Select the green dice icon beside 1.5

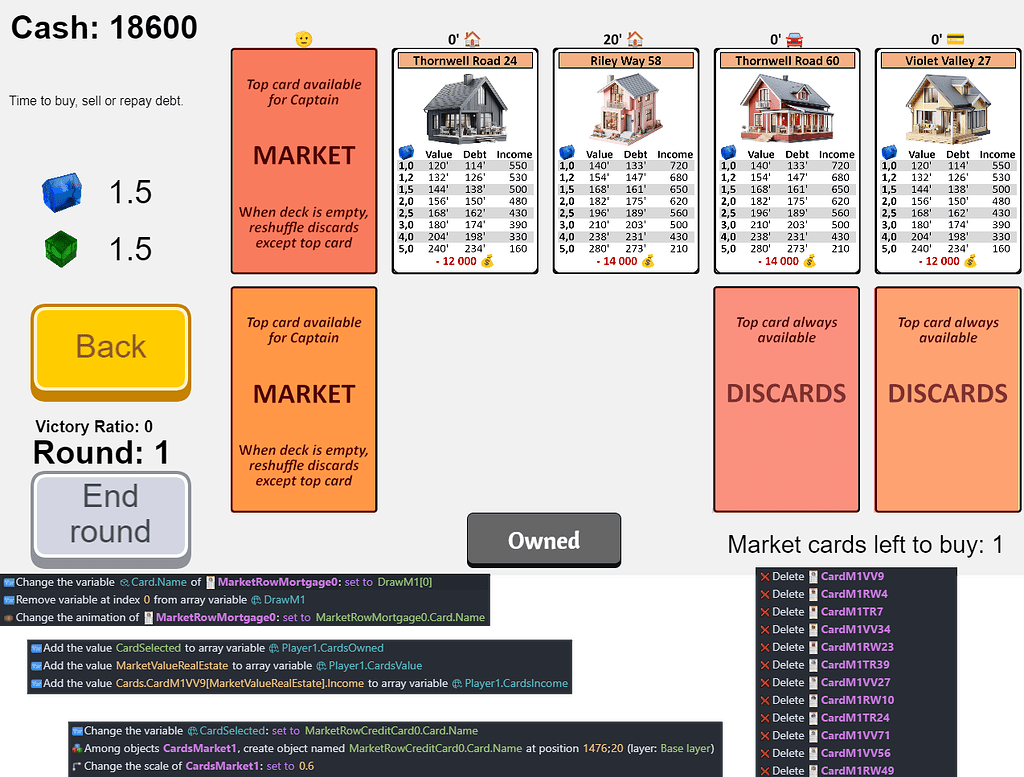62,250
